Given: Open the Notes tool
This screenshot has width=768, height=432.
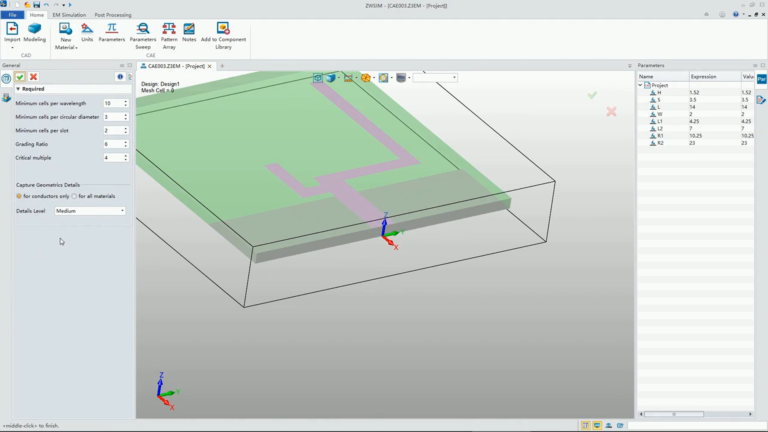Looking at the screenshot, I should point(189,33).
